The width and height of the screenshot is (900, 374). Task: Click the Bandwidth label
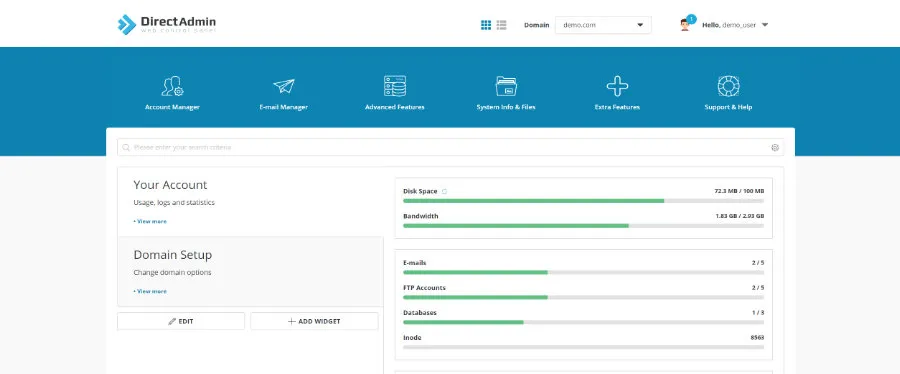[x=421, y=216]
